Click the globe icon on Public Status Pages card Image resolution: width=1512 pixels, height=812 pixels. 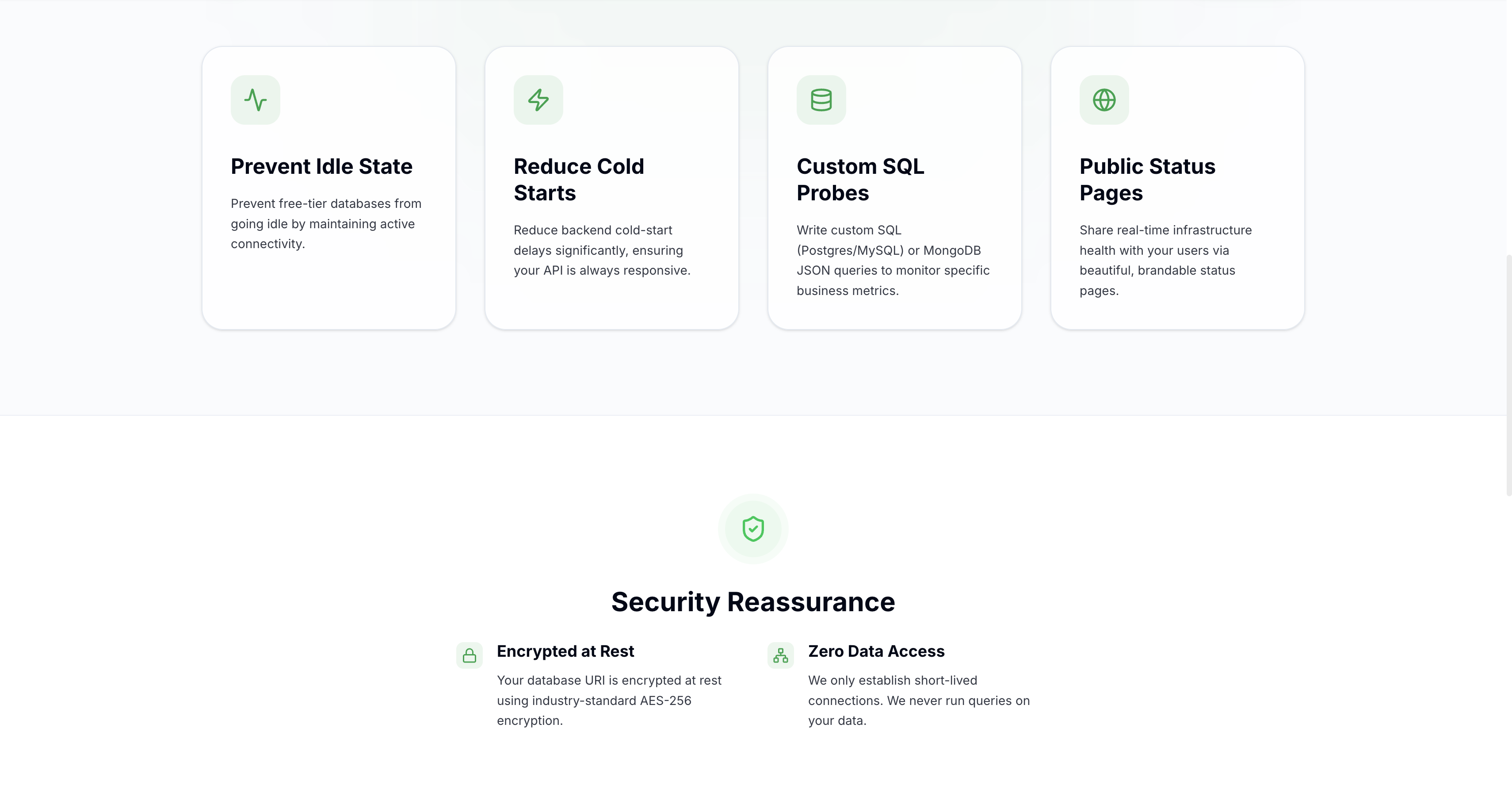coord(1104,100)
